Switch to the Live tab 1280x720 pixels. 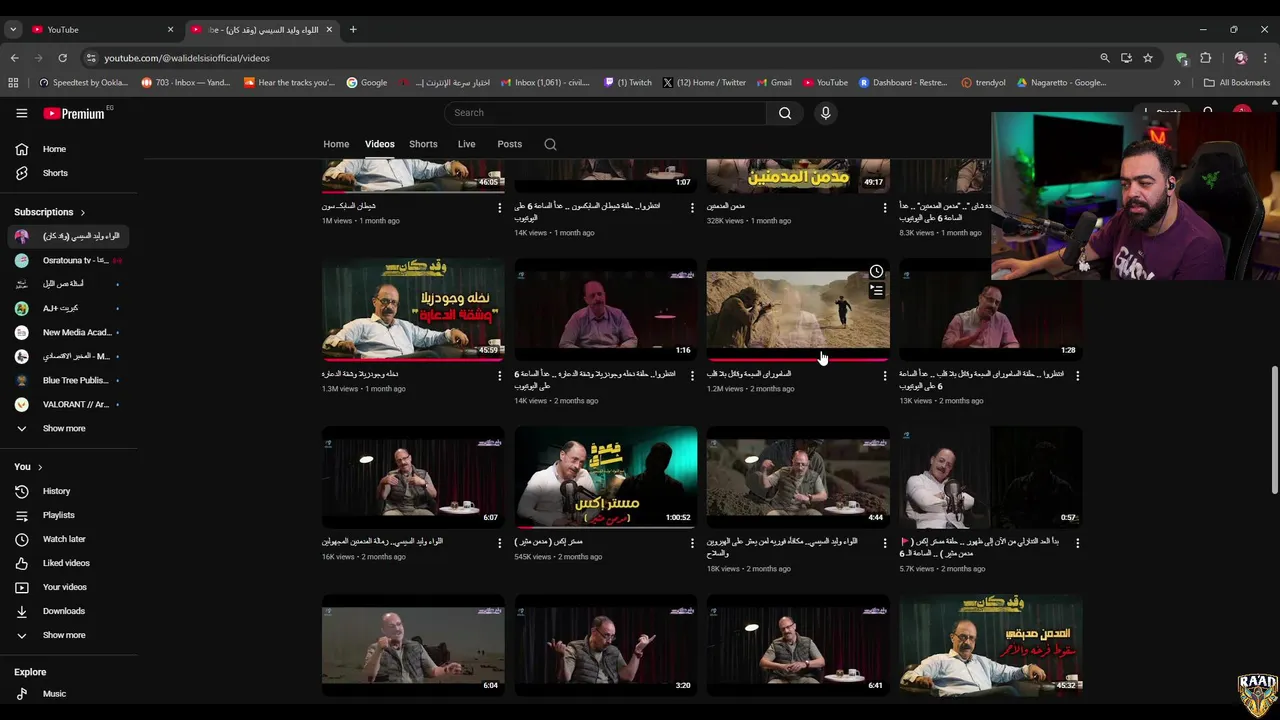coord(466,144)
